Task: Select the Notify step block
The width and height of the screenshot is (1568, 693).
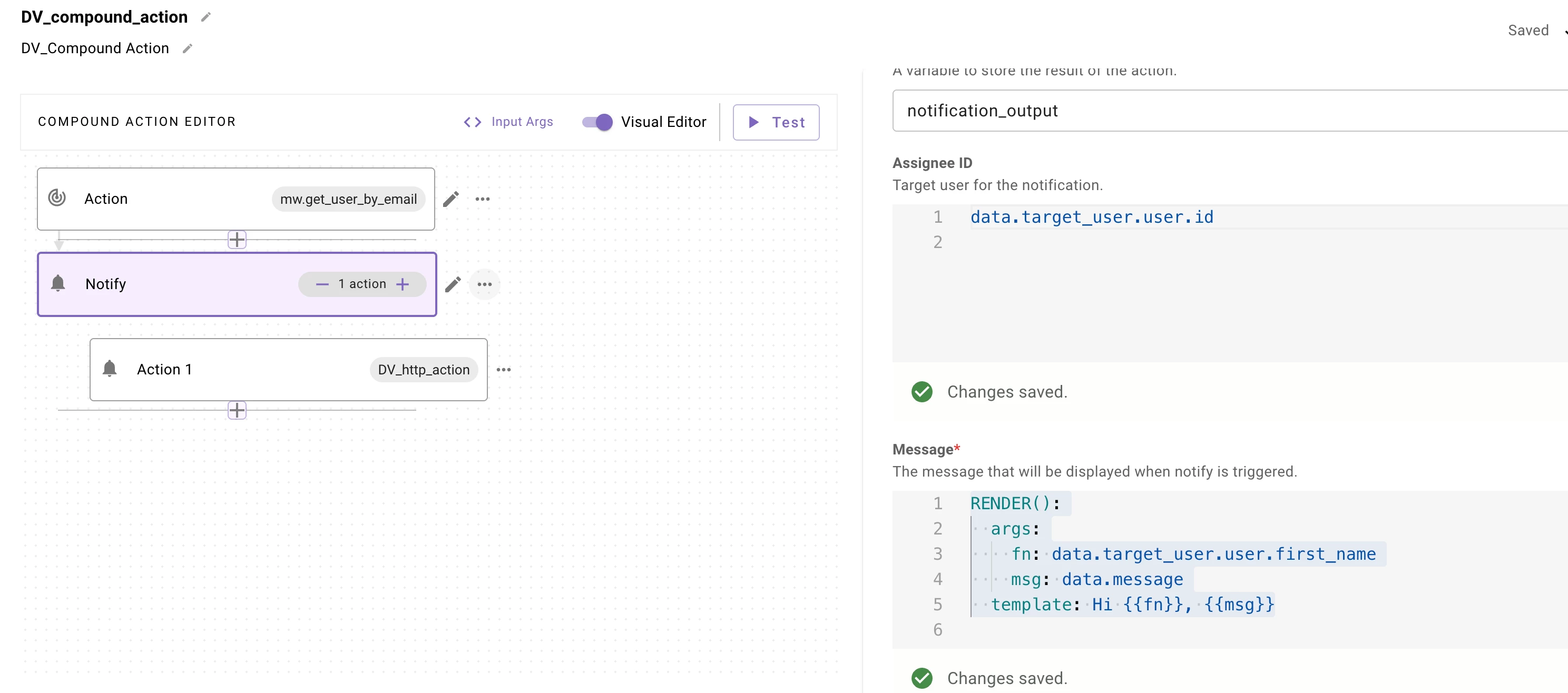Action: pos(183,284)
